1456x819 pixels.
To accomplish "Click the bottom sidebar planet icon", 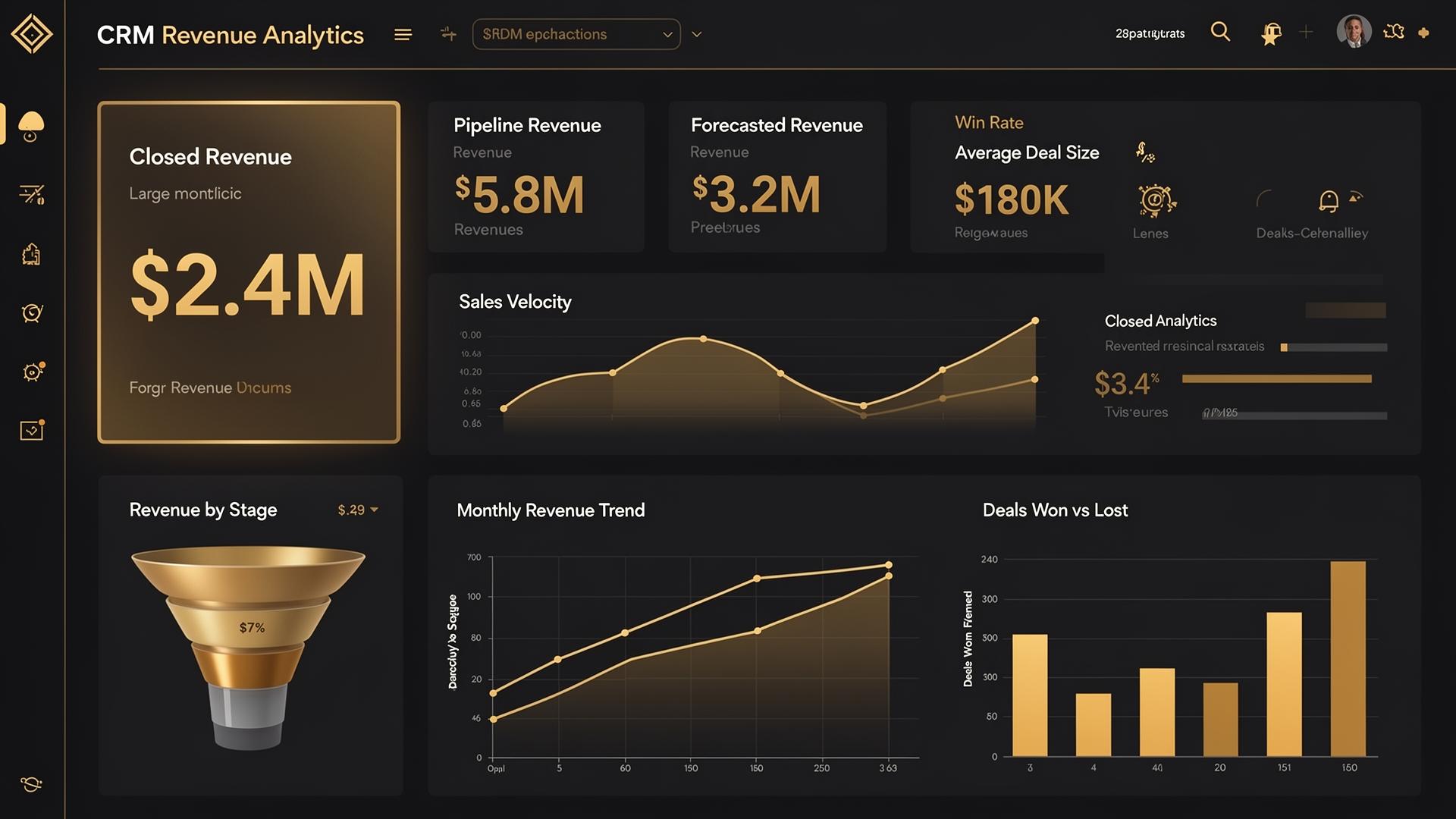I will tap(31, 784).
